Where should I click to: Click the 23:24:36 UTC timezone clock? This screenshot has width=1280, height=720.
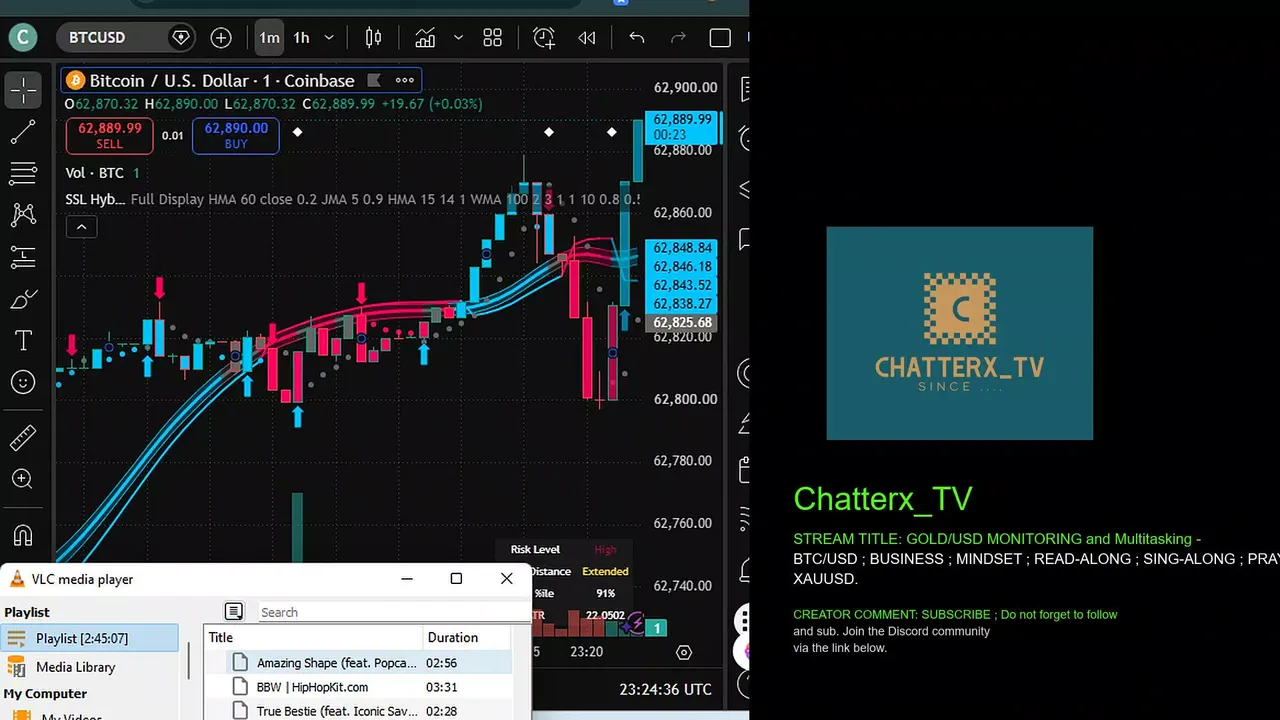[x=665, y=689]
